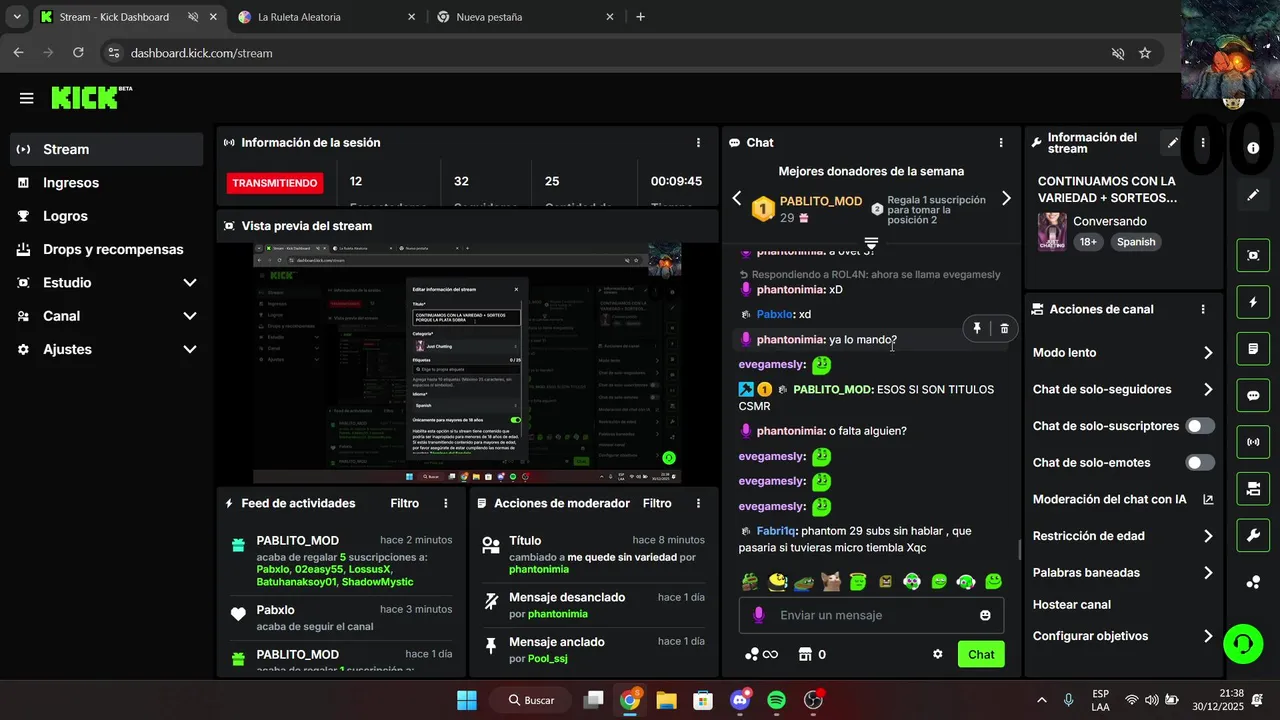Screen dimensions: 1280x720
Task: Edit stream info with the pencil in header
Action: click(1172, 143)
